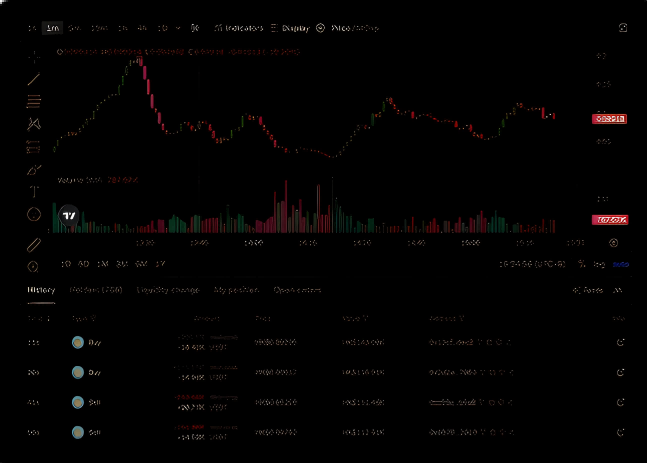
Task: Select the trend line drawing tool
Action: pos(33,78)
